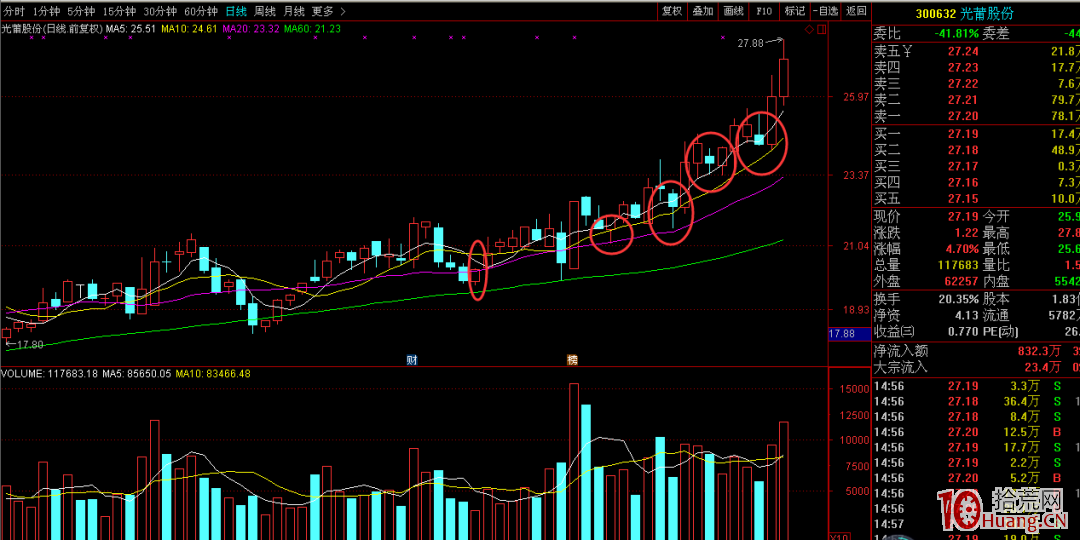Click the 卖二 27.21 order row

click(x=976, y=100)
